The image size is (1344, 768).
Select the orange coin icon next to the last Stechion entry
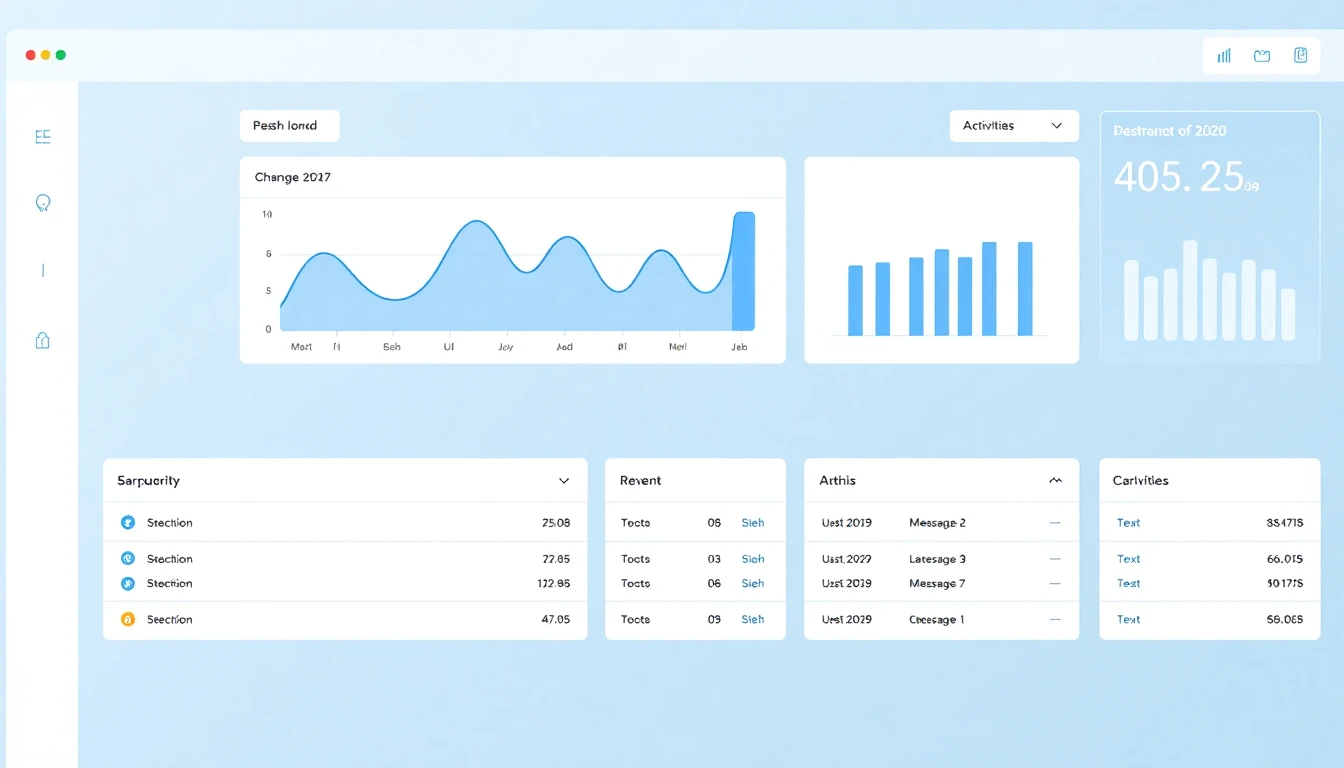(x=128, y=619)
